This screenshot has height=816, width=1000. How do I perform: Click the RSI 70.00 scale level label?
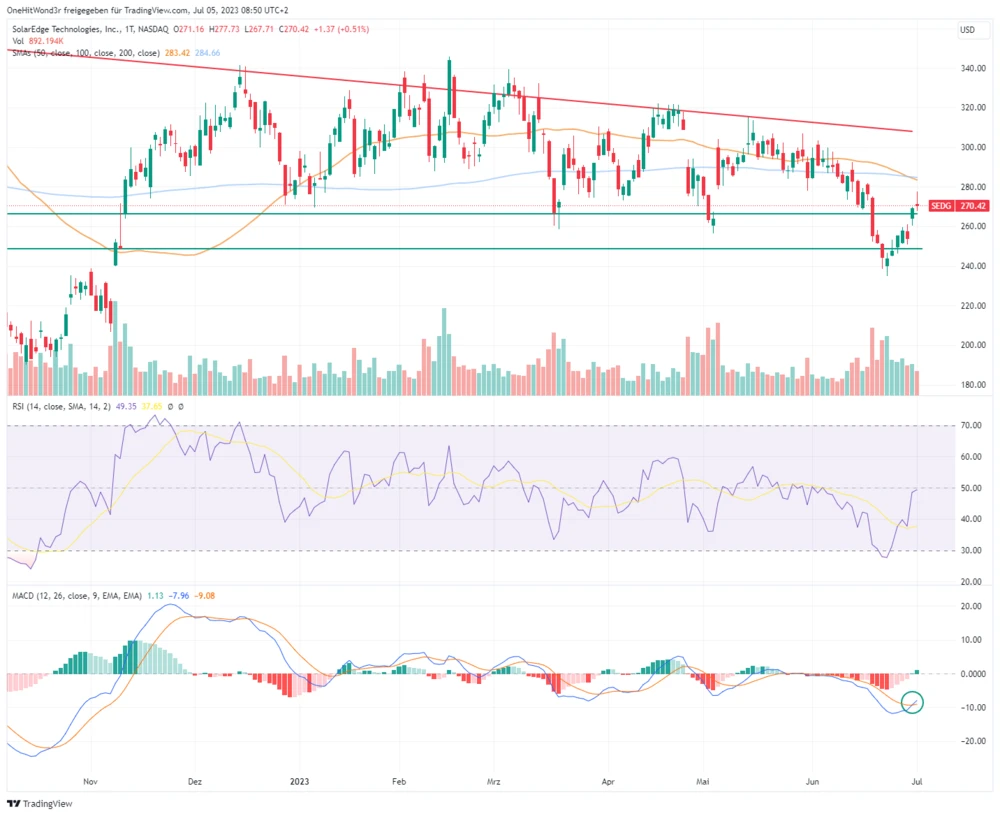971,426
